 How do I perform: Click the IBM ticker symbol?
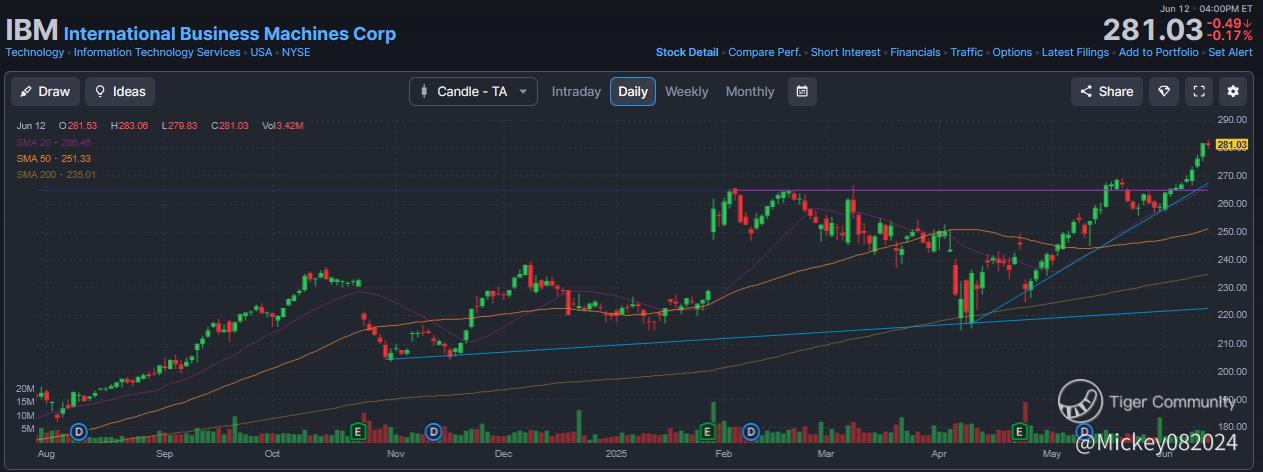tap(31, 30)
